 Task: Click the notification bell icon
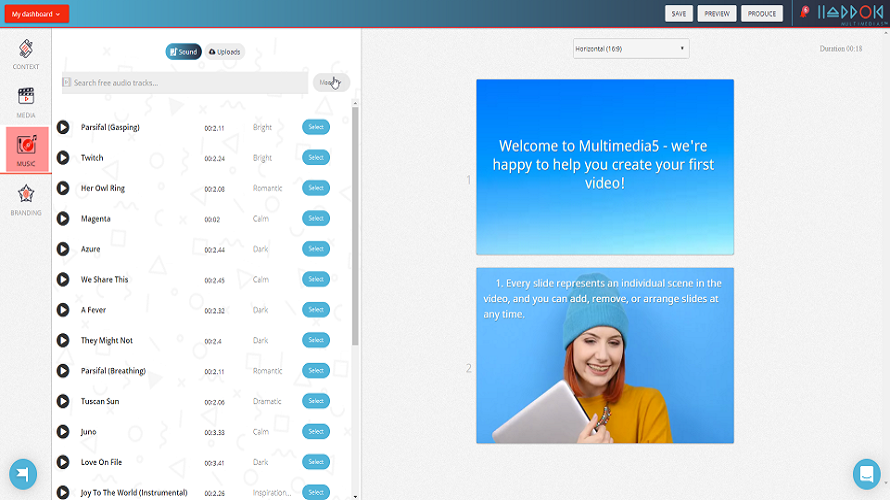coord(804,12)
